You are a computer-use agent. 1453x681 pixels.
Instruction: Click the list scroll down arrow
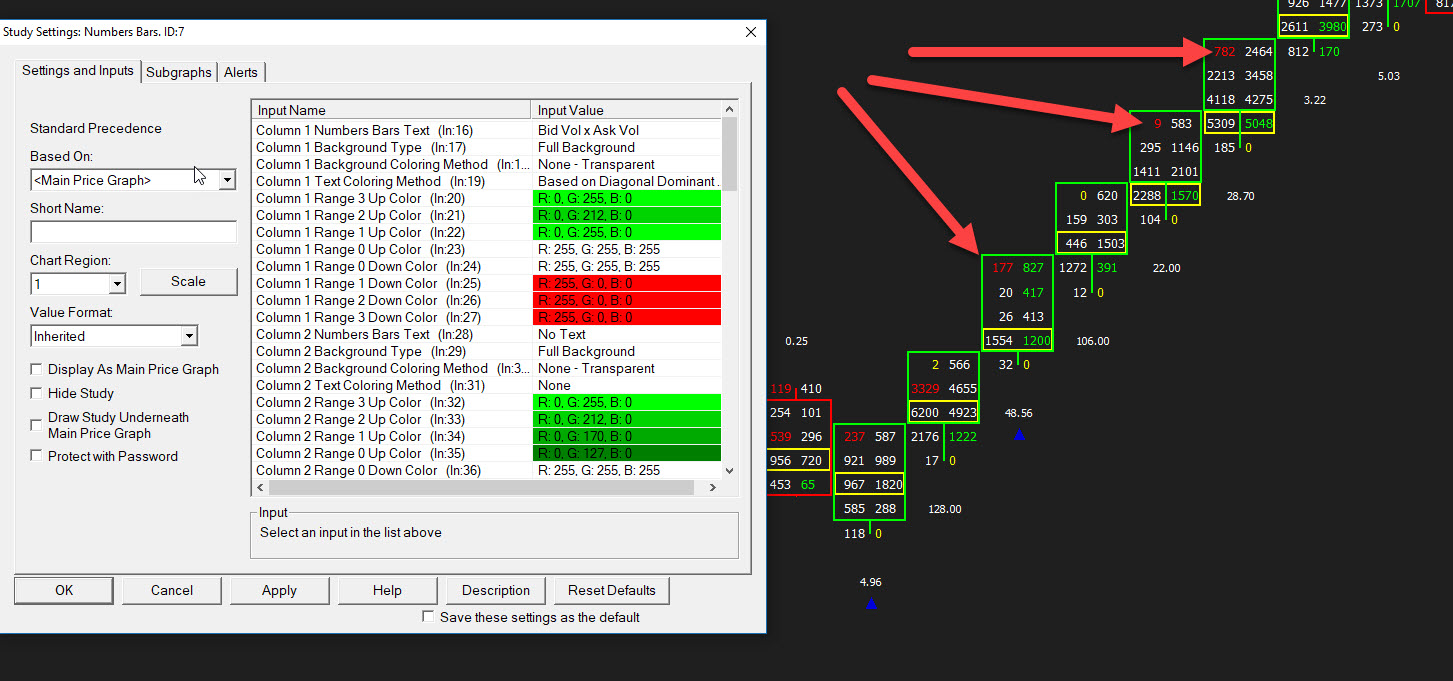(729, 470)
